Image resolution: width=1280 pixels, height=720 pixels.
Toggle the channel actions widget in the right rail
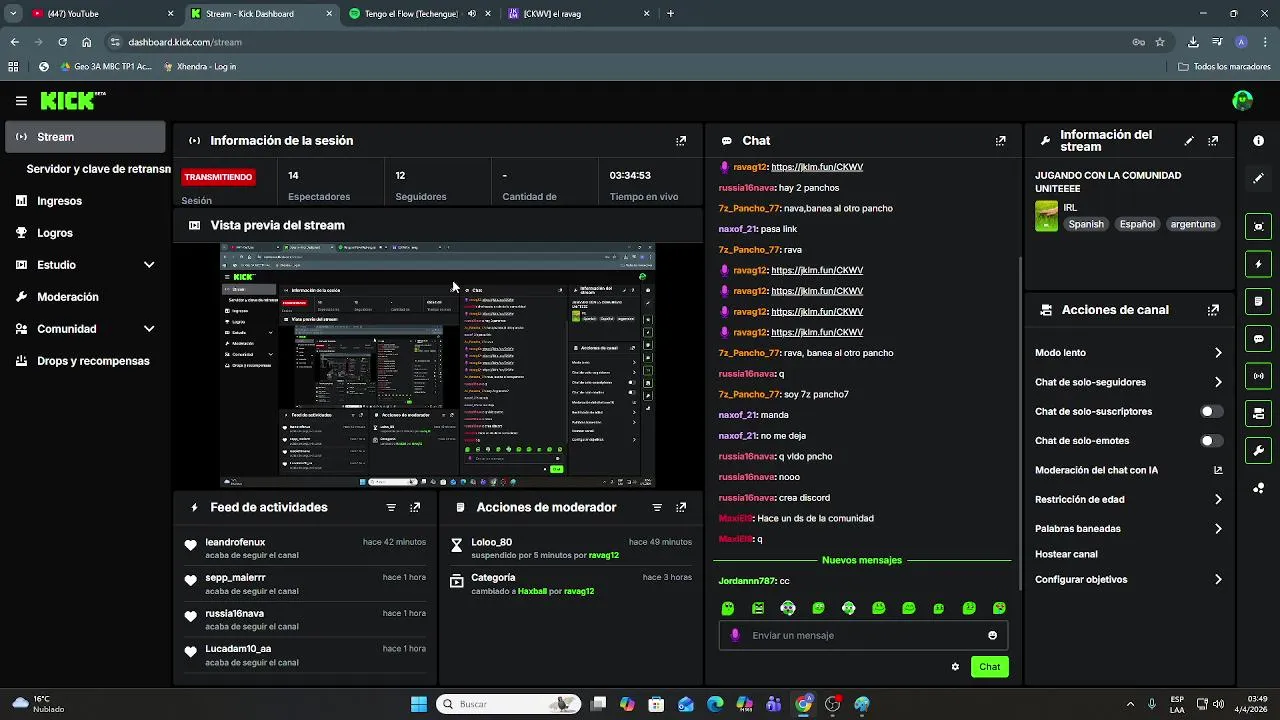point(1259,413)
